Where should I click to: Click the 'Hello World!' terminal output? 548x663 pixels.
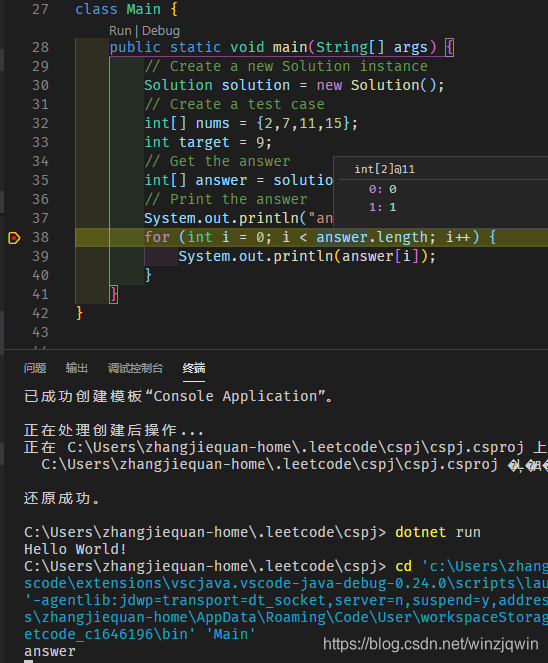(x=75, y=549)
